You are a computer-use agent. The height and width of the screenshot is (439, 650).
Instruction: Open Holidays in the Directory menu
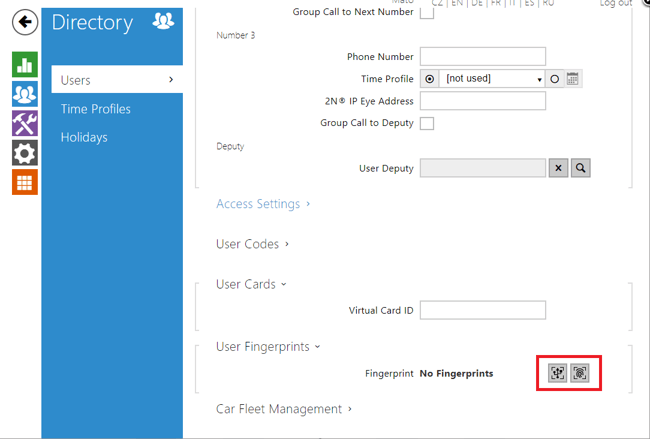click(84, 137)
